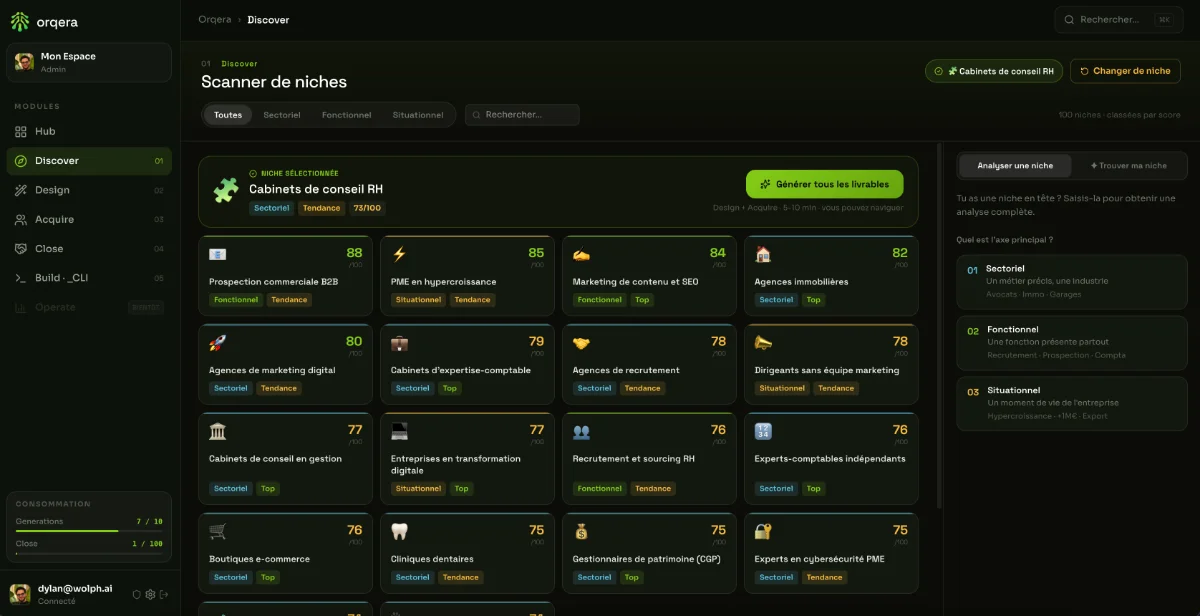Click the Acquire people icon
Image resolution: width=1200 pixels, height=616 pixels.
(21, 219)
